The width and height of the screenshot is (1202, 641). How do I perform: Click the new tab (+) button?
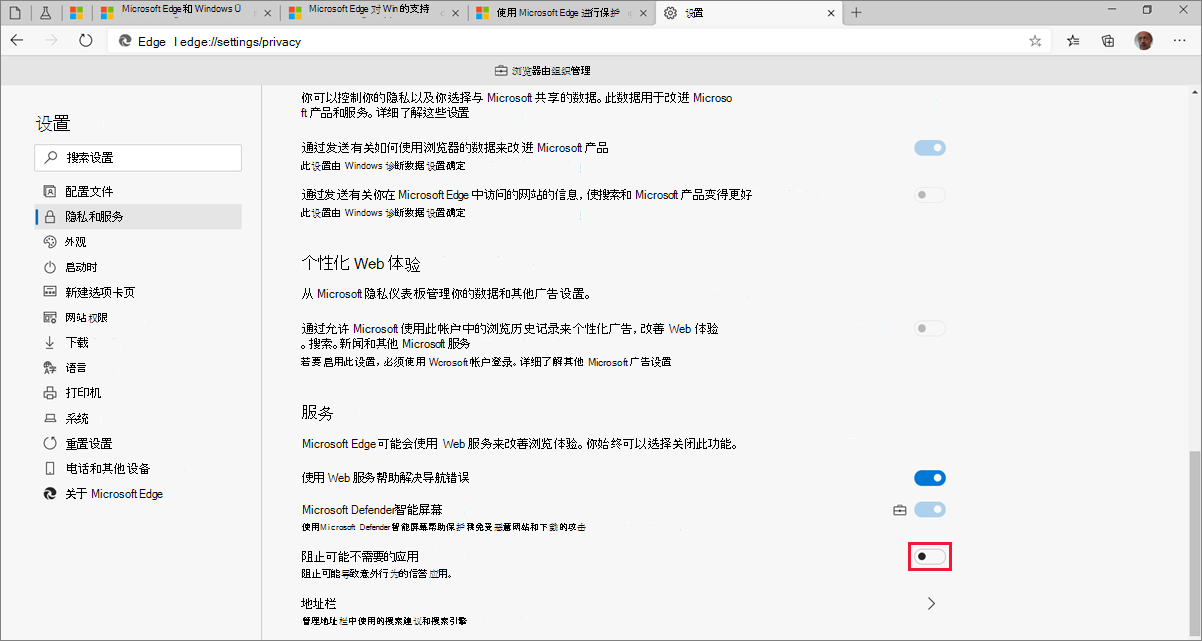pyautogui.click(x=855, y=13)
